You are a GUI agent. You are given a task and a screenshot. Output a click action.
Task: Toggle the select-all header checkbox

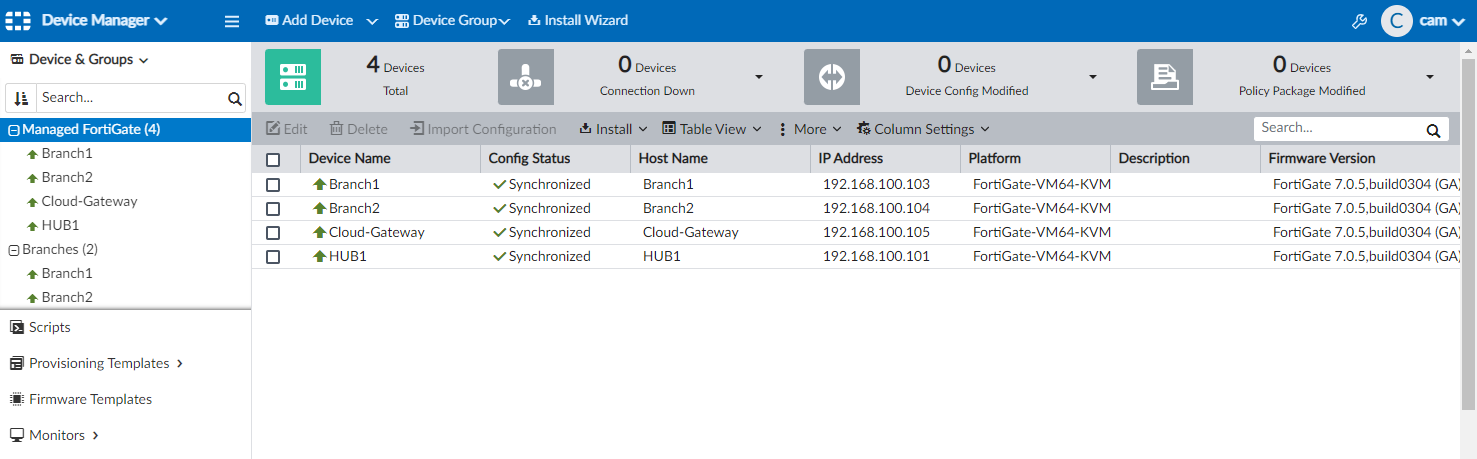pyautogui.click(x=273, y=159)
